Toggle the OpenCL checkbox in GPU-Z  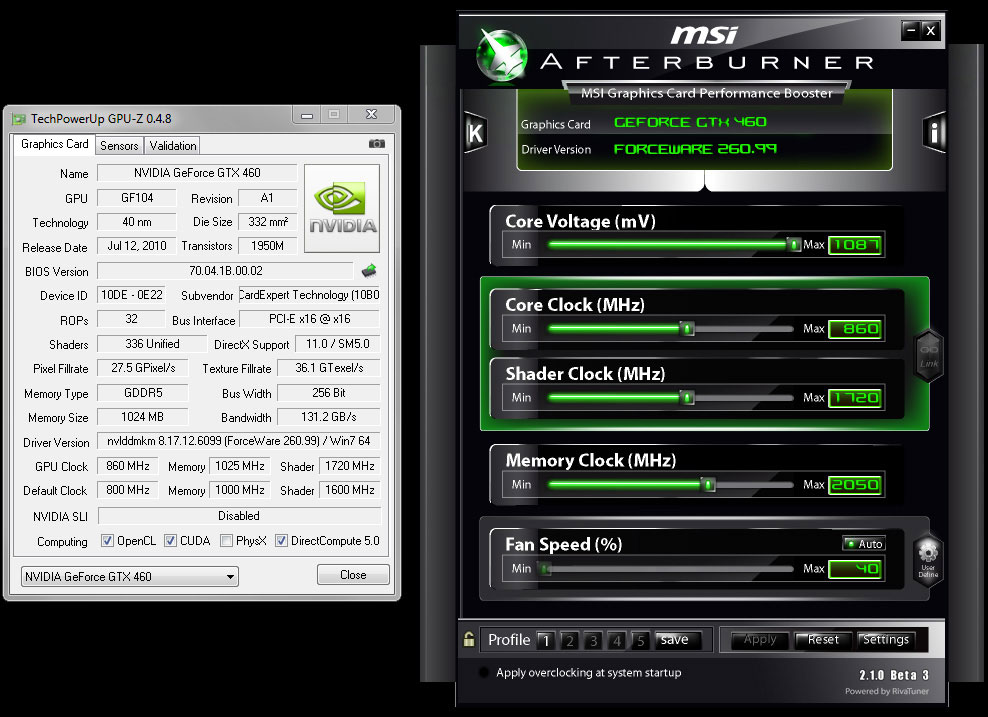(108, 541)
